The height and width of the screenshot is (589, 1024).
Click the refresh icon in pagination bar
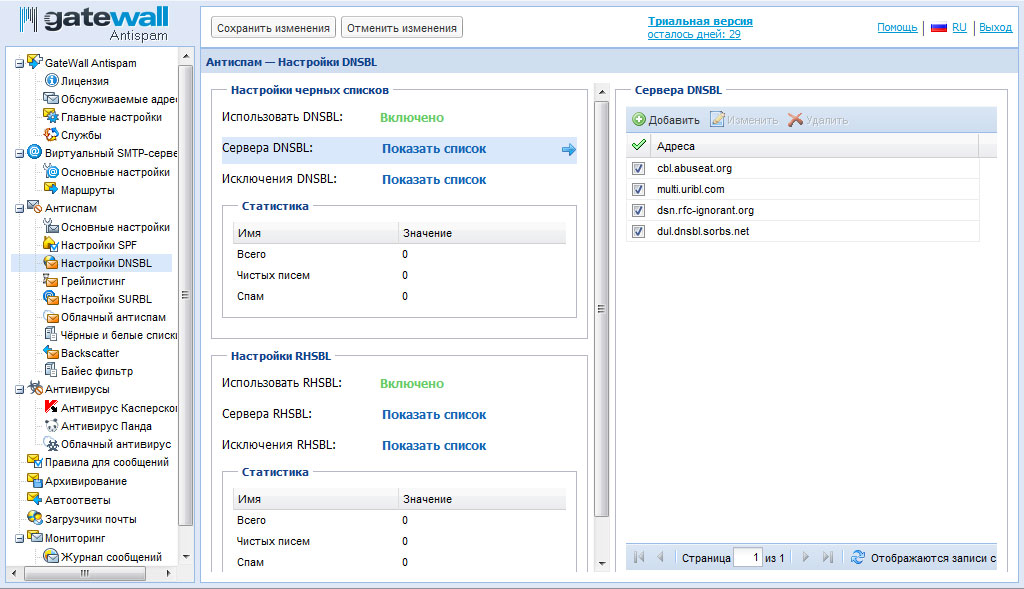coord(858,557)
